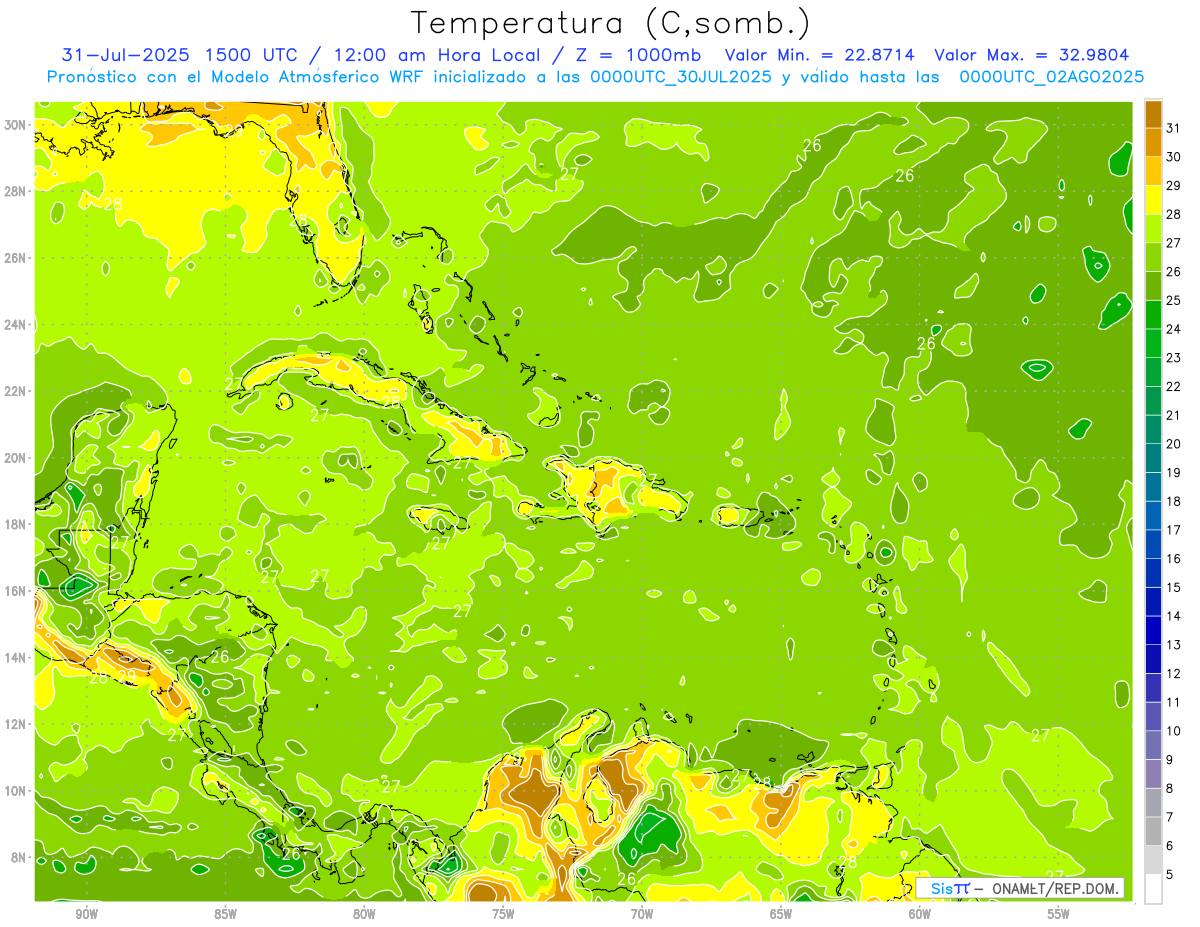
Task: Click the colorbar label '5'
Action: click(1170, 874)
